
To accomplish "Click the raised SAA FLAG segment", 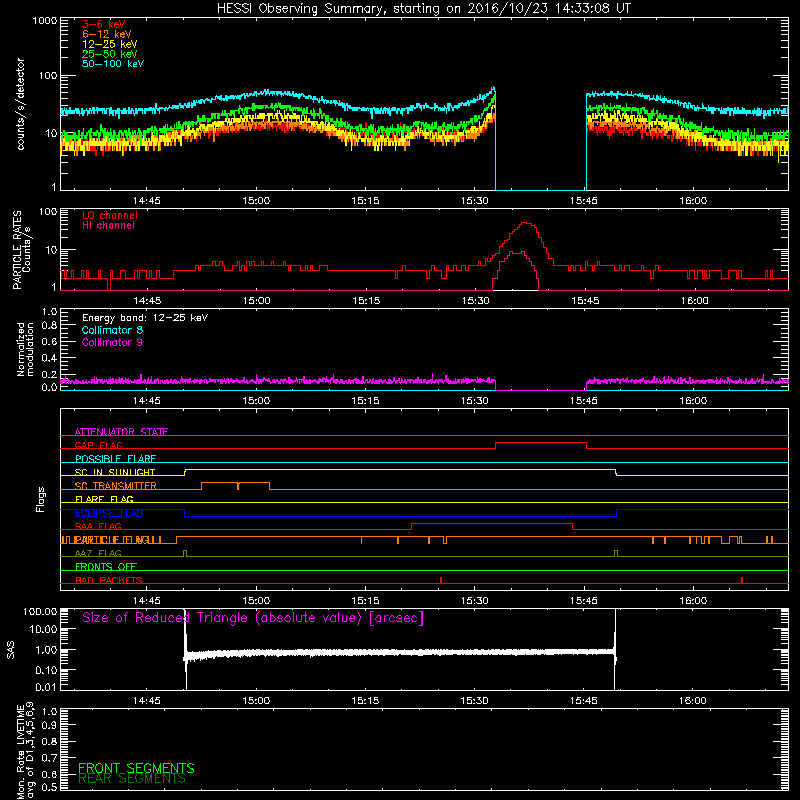I will (492, 524).
